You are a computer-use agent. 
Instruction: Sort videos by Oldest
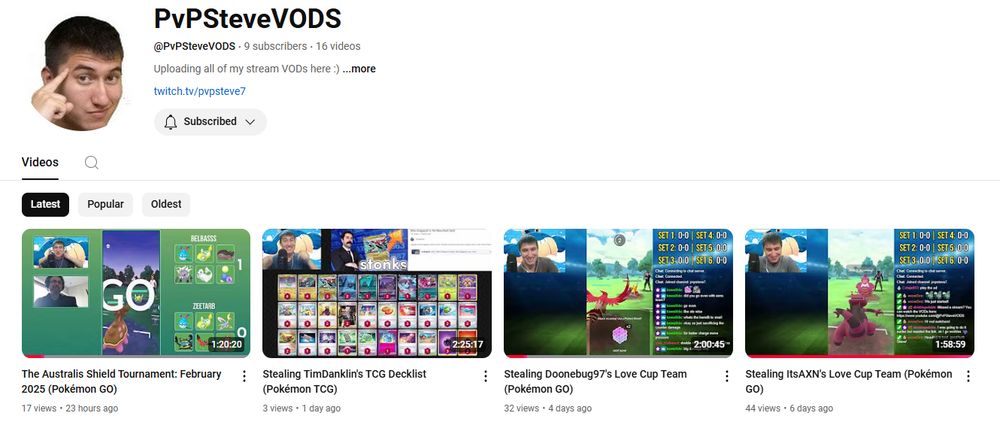coord(166,204)
